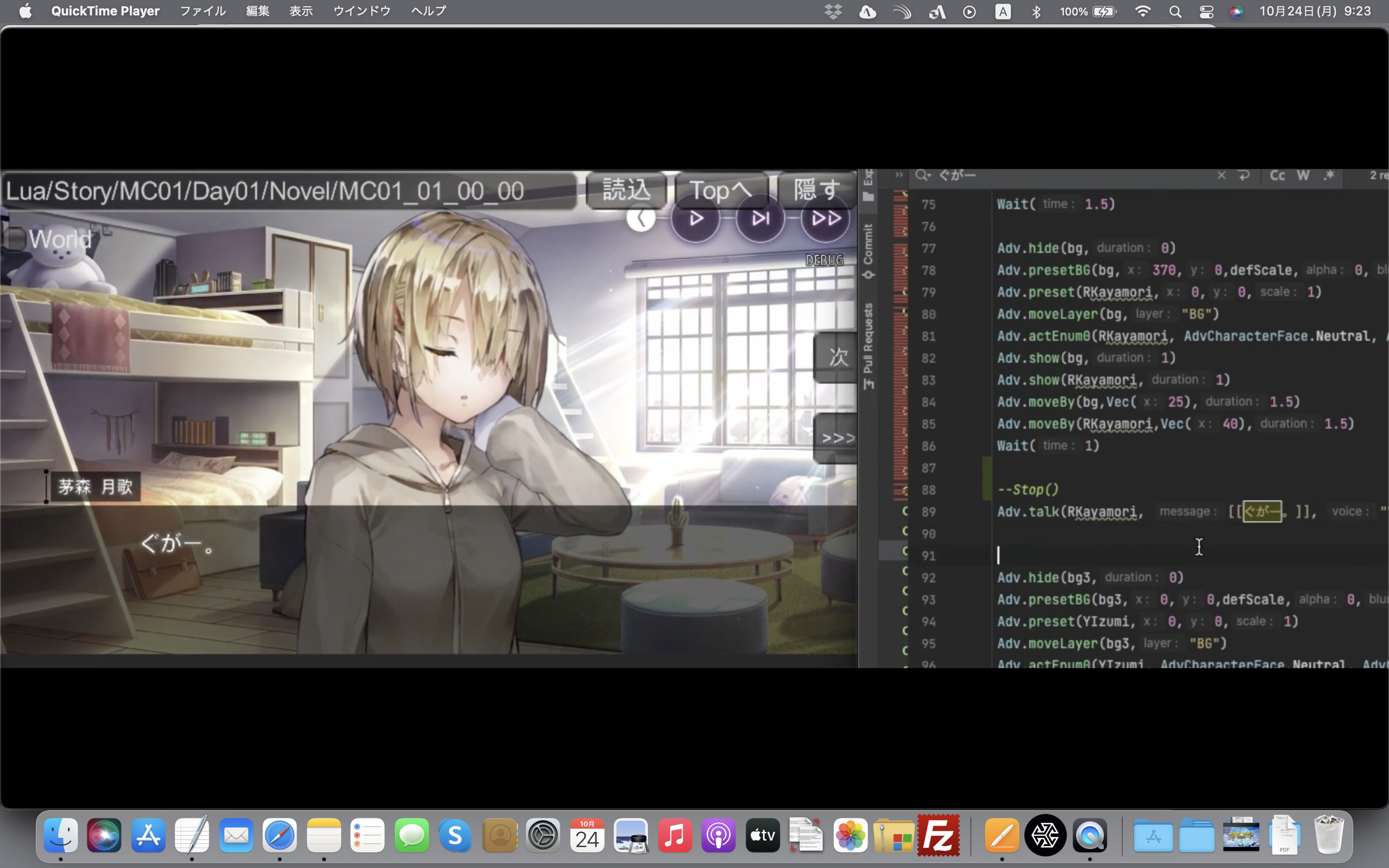
Task: Click the 次 next button
Action: click(837, 357)
